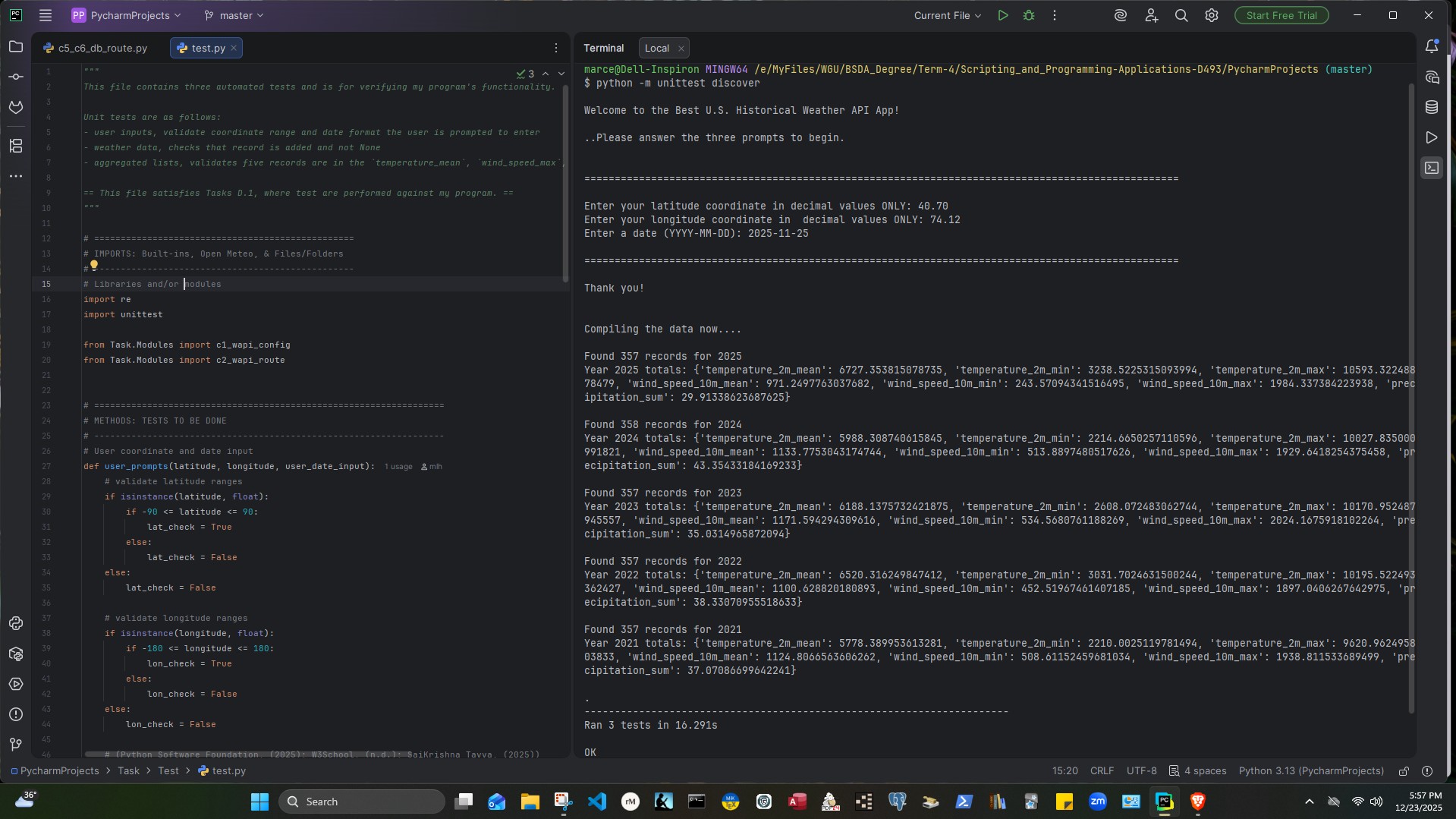Open Visual Studio Code from taskbar
The width and height of the screenshot is (1456, 819).
coord(596,802)
